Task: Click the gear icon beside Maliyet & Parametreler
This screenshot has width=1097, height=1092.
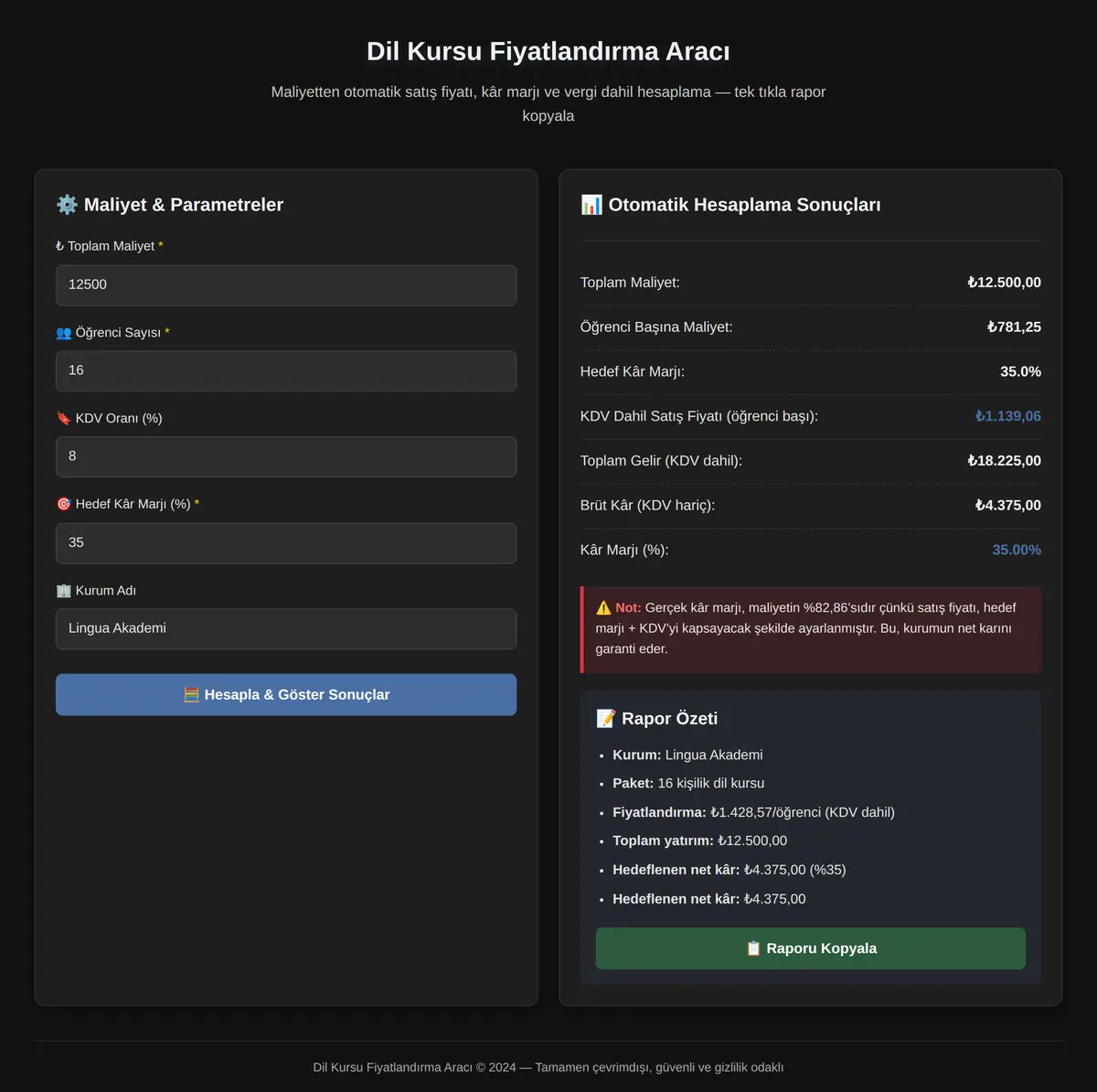Action: click(x=67, y=205)
